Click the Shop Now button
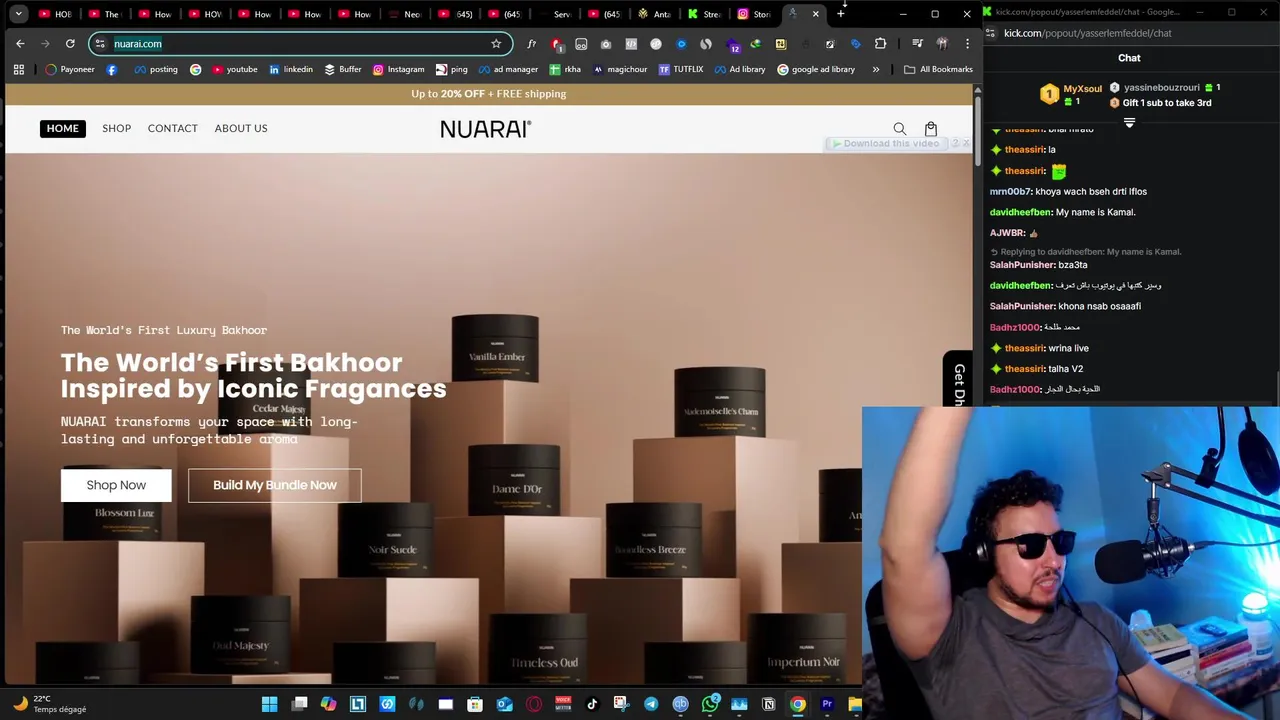This screenshot has height=720, width=1280. point(116,485)
